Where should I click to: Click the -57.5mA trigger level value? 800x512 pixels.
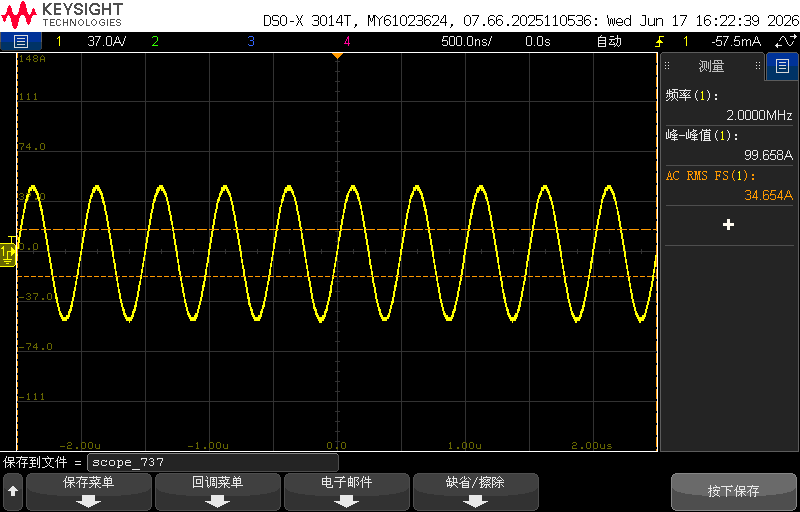click(x=735, y=41)
